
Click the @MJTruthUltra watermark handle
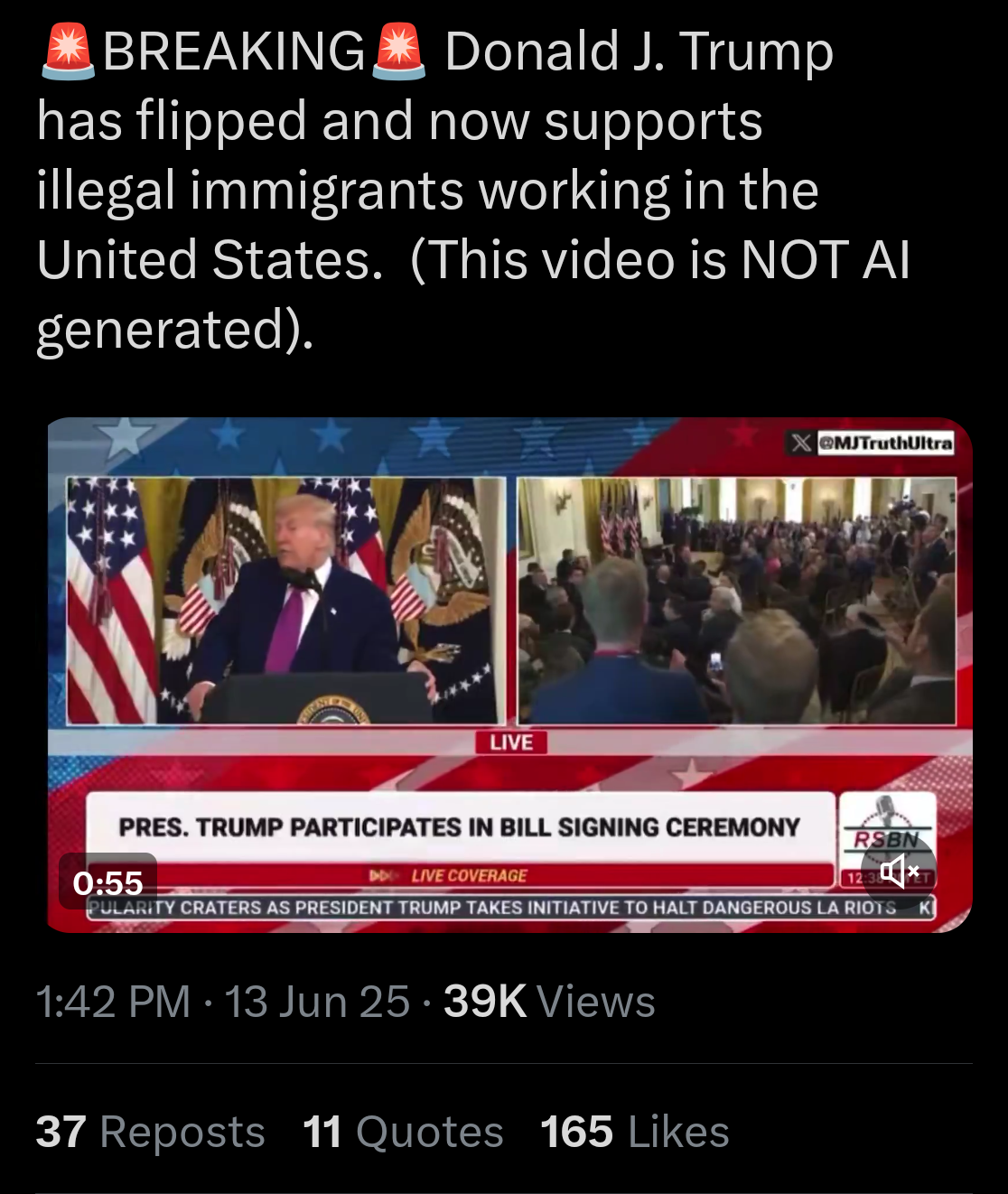pyautogui.click(x=885, y=443)
